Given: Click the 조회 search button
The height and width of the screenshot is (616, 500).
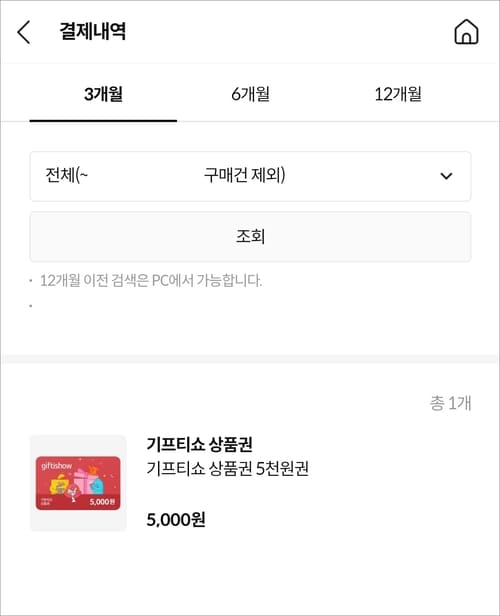Looking at the screenshot, I should pyautogui.click(x=250, y=236).
